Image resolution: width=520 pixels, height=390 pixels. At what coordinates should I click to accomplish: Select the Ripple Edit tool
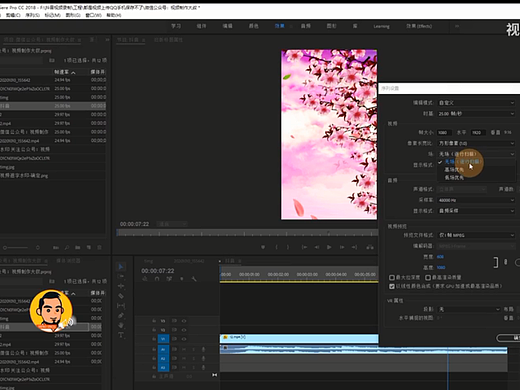coord(121,286)
